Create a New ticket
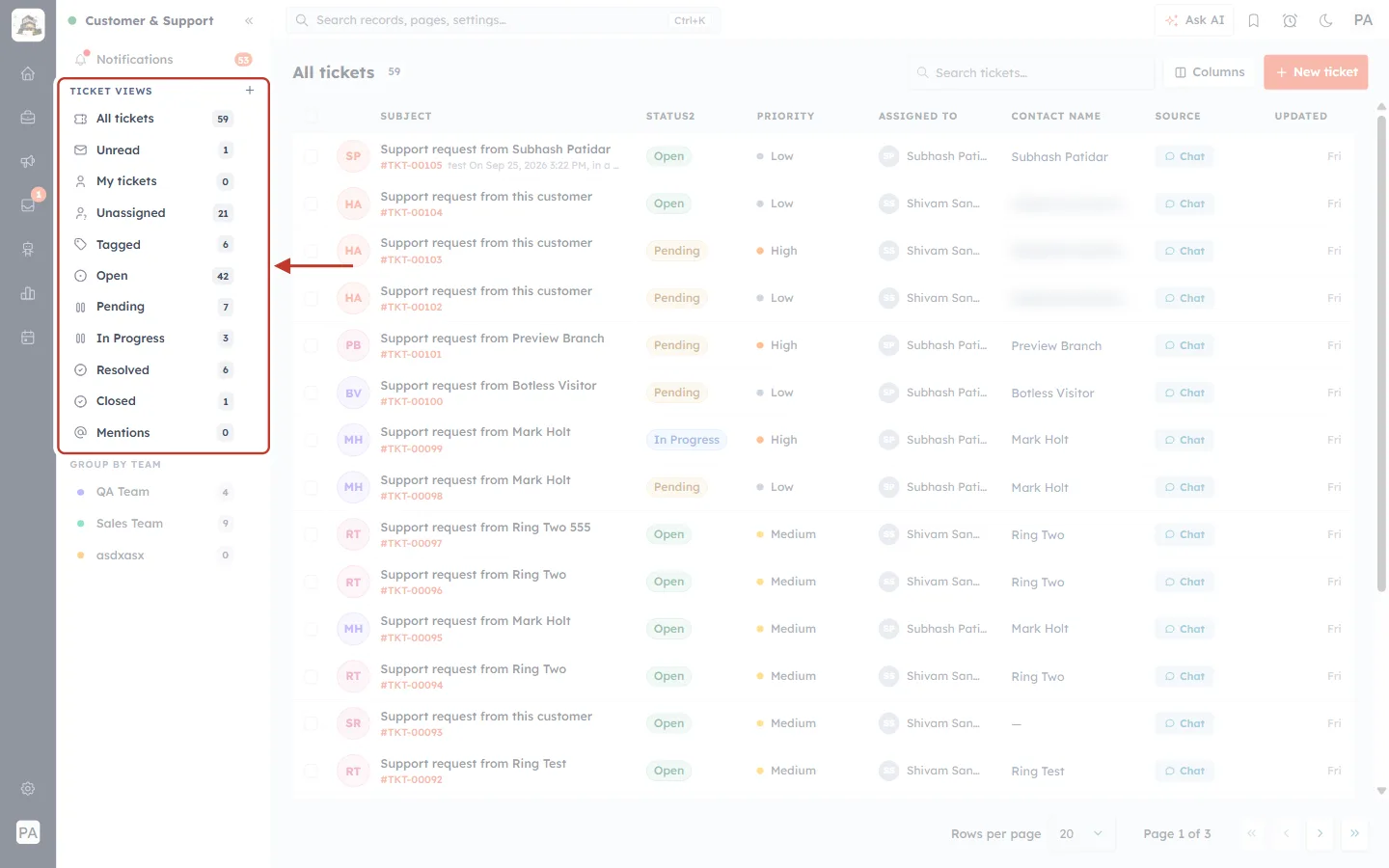Image resolution: width=1389 pixels, height=868 pixels. (1316, 72)
